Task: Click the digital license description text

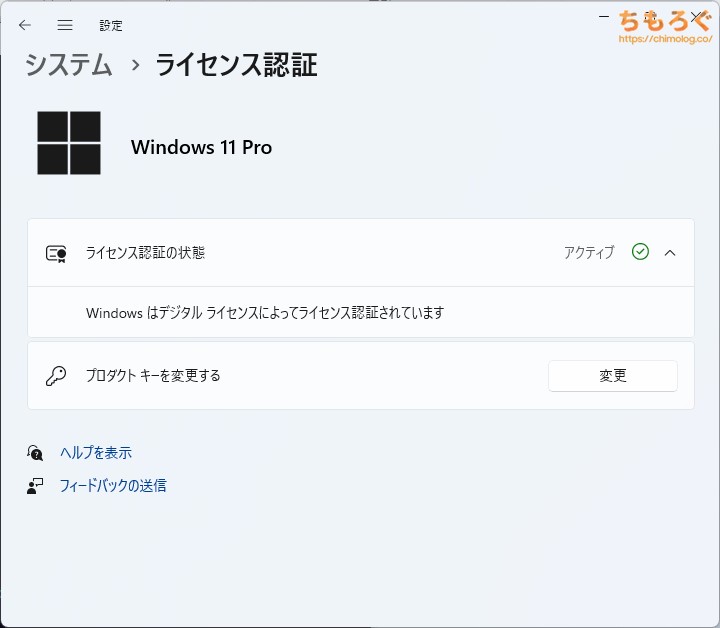Action: click(265, 313)
